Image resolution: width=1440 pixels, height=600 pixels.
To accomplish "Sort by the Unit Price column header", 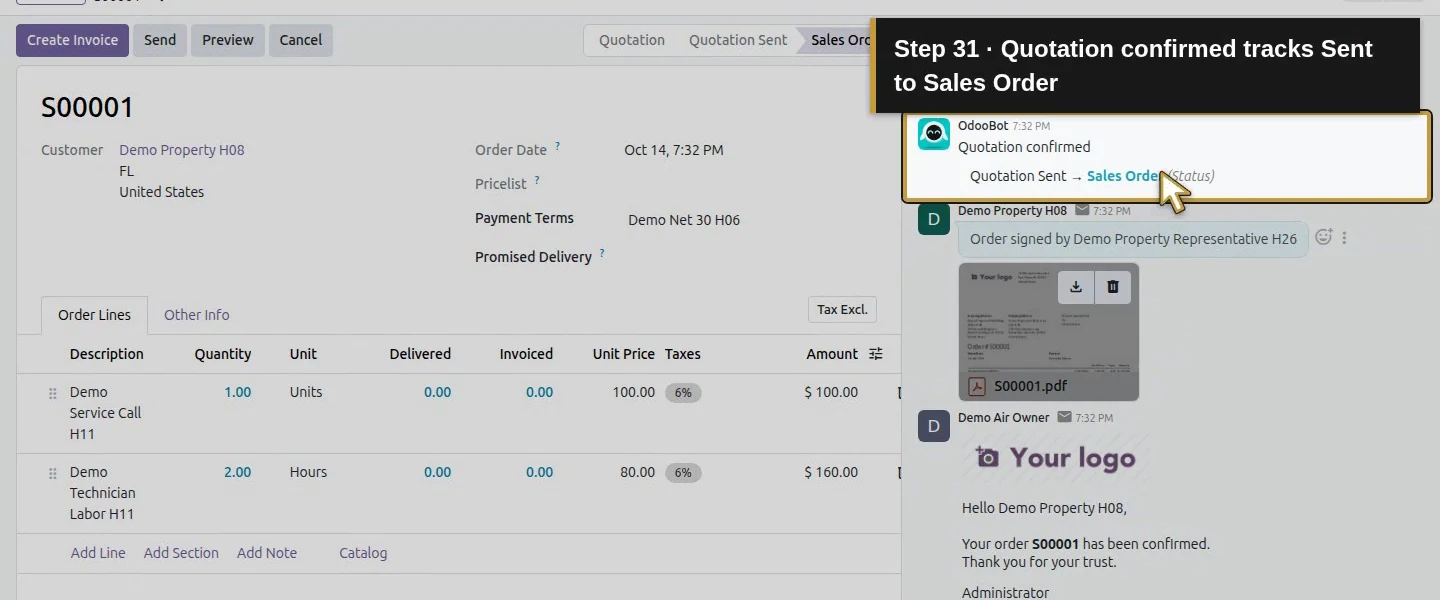I will click(624, 354).
